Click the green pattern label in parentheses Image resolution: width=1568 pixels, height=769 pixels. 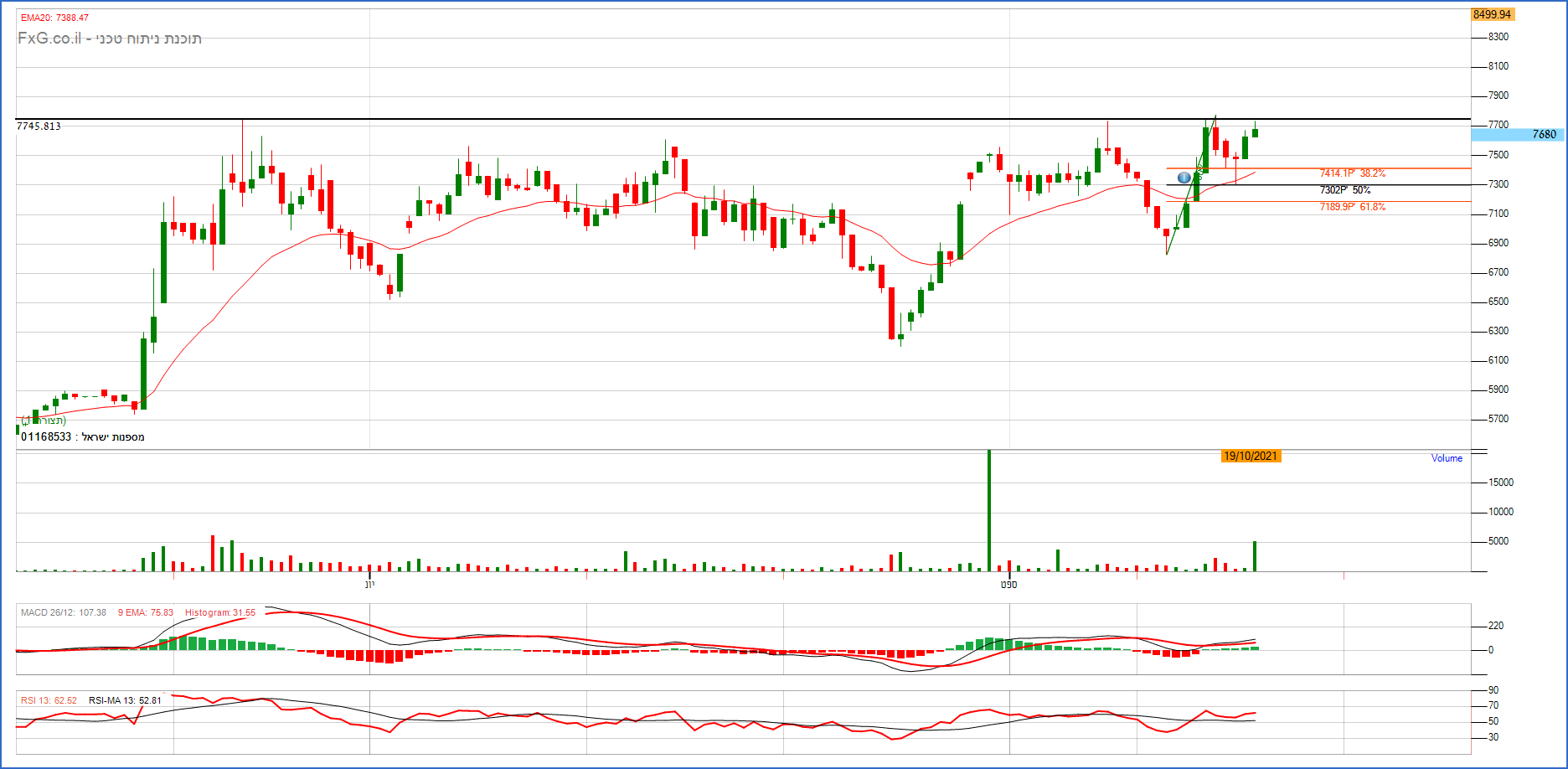[x=44, y=420]
